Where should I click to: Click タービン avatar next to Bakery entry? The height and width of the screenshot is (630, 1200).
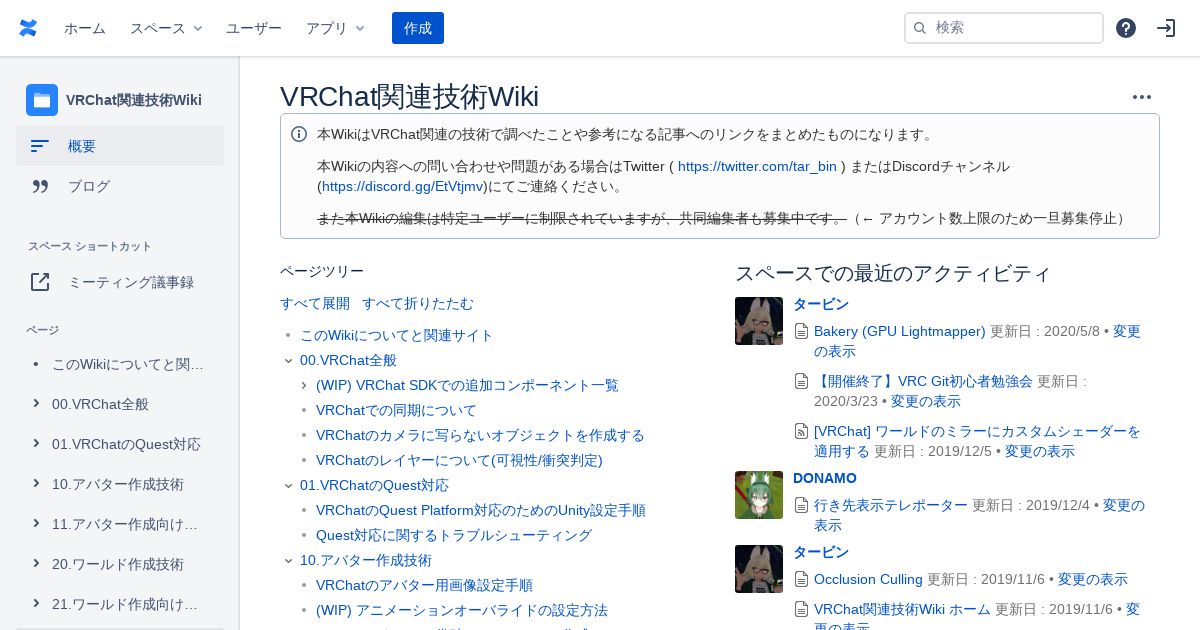click(759, 321)
